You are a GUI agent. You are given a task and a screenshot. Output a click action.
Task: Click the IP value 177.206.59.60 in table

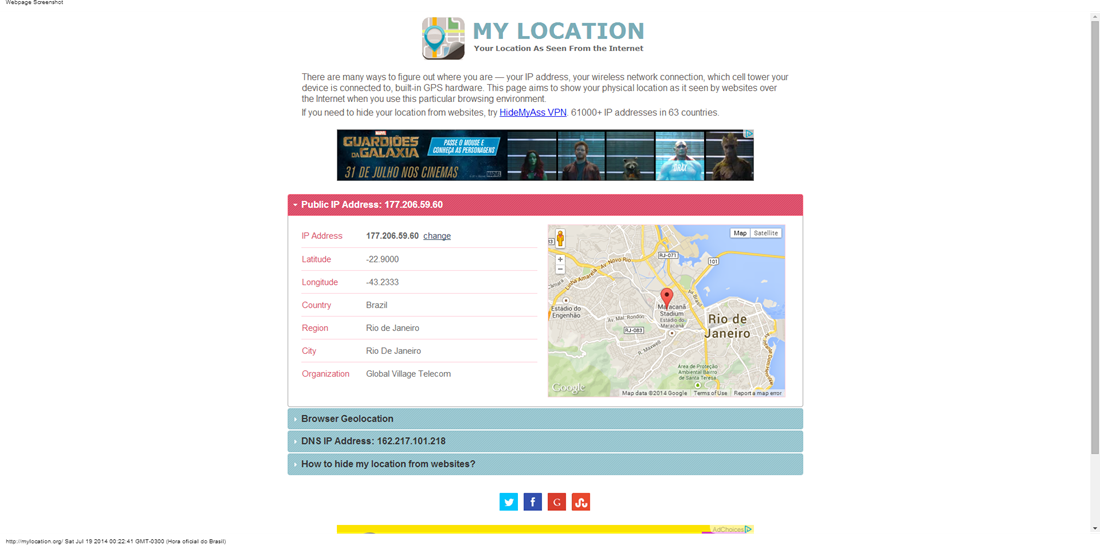click(392, 236)
